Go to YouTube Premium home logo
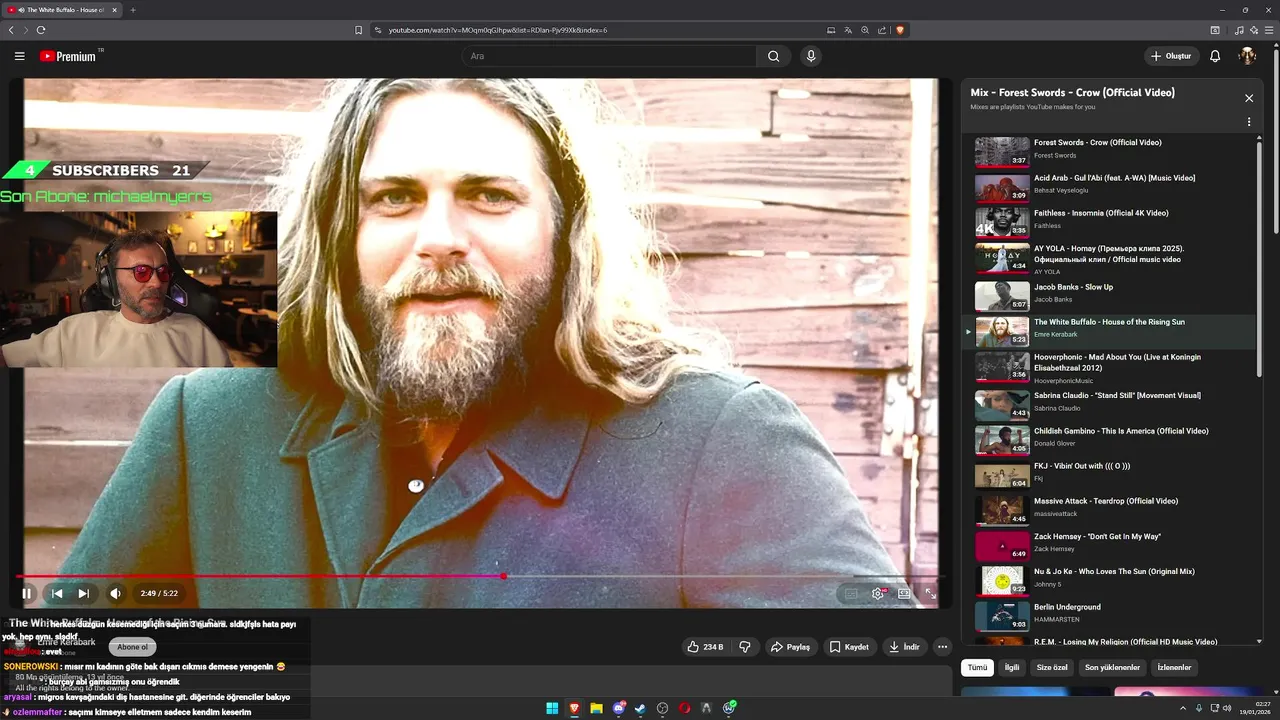 68,56
